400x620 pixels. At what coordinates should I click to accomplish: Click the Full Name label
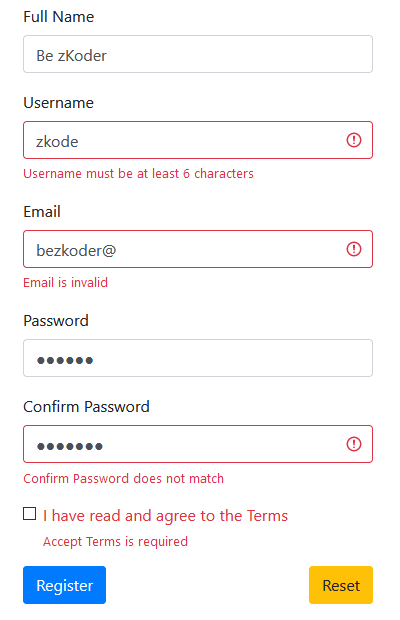[x=58, y=17]
